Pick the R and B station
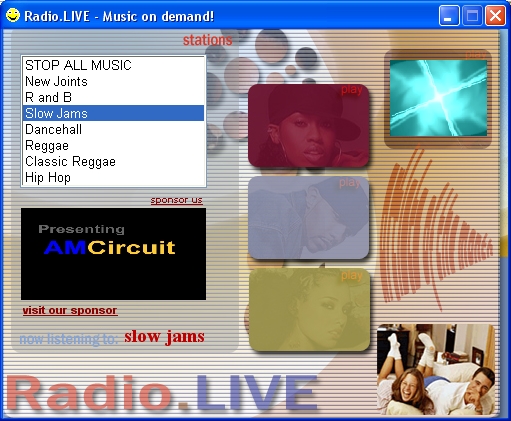This screenshot has height=421, width=511. (113, 97)
